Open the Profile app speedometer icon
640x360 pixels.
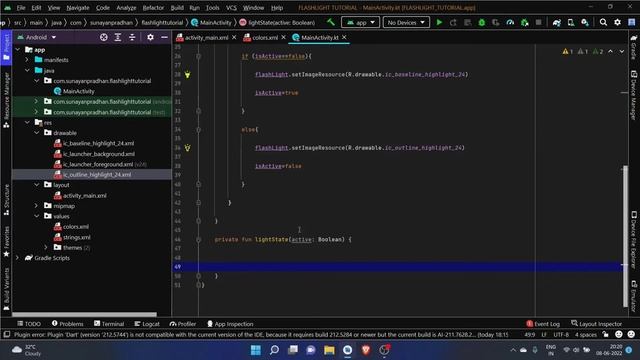click(x=510, y=22)
